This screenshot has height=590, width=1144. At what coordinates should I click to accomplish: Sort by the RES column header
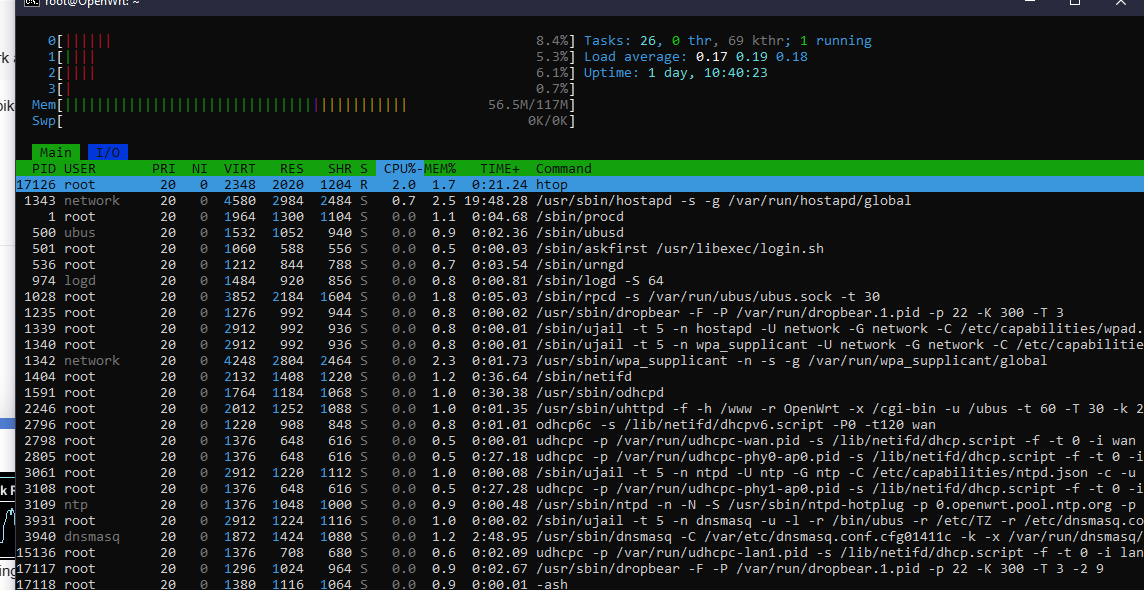click(291, 168)
